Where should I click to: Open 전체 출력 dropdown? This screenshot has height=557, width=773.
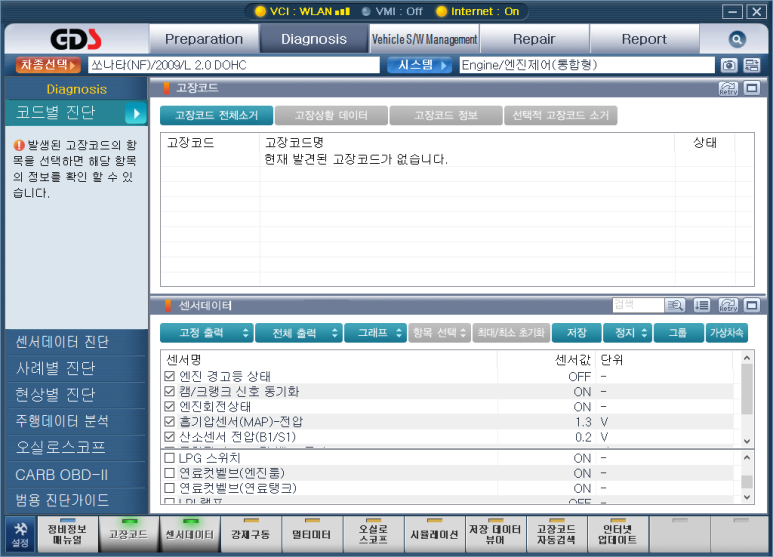(299, 333)
